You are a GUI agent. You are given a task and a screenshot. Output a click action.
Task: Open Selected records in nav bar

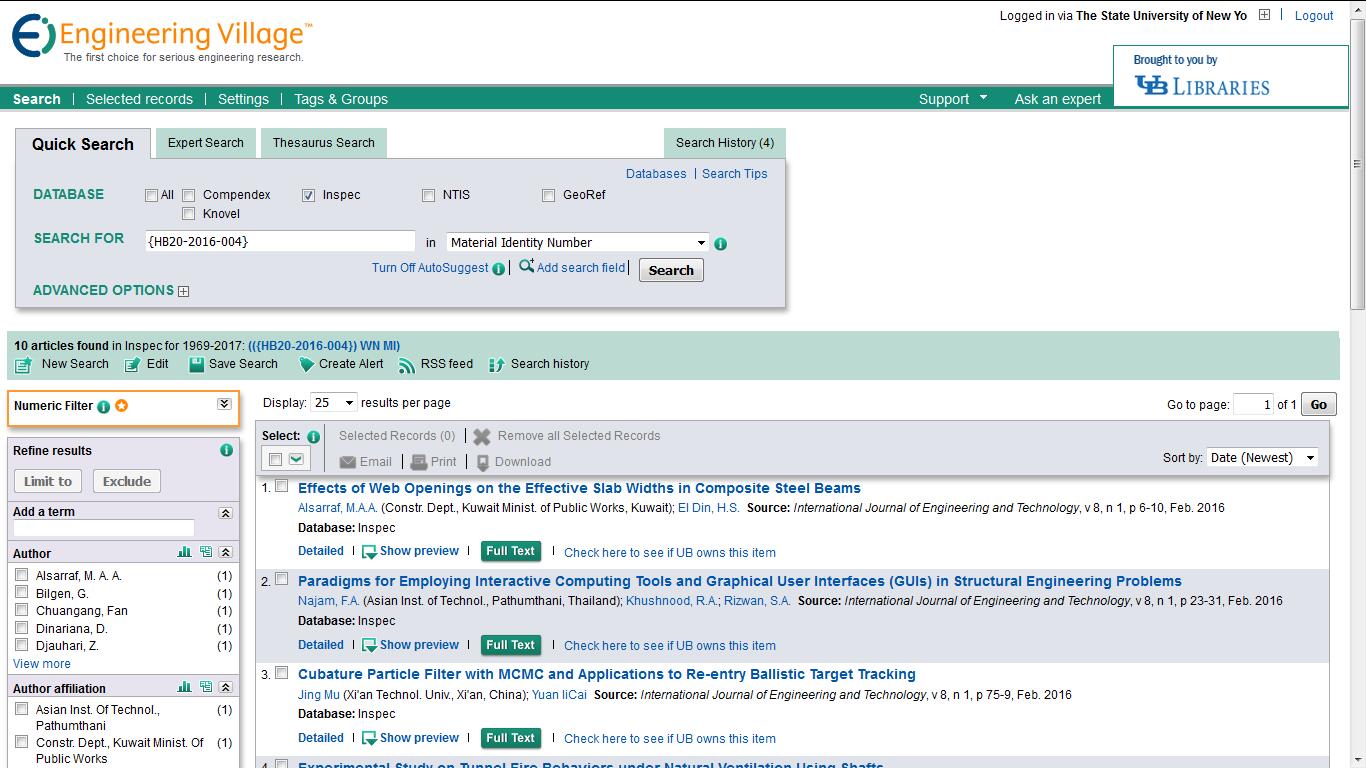pyautogui.click(x=139, y=99)
